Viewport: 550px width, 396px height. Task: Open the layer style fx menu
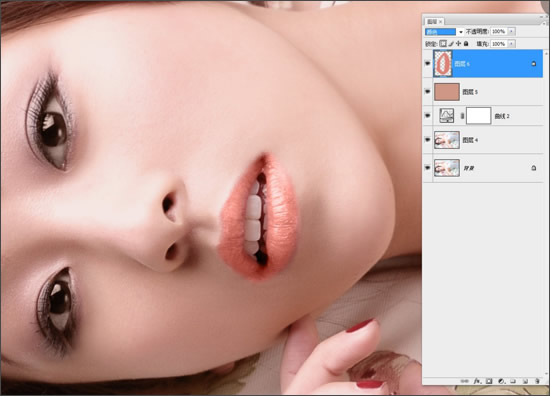pos(477,381)
